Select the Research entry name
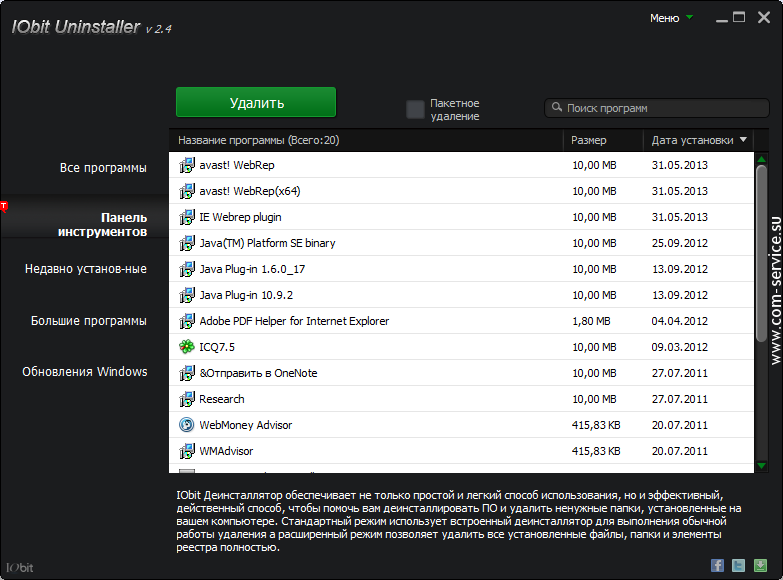The image size is (783, 580). [222, 399]
